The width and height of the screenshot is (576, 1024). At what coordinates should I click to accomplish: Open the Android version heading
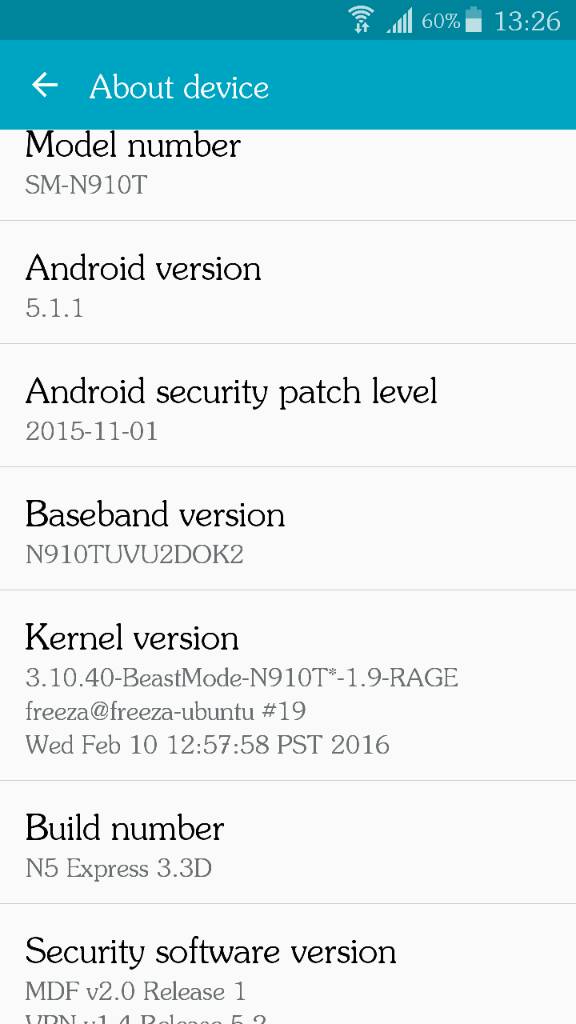coord(143,268)
